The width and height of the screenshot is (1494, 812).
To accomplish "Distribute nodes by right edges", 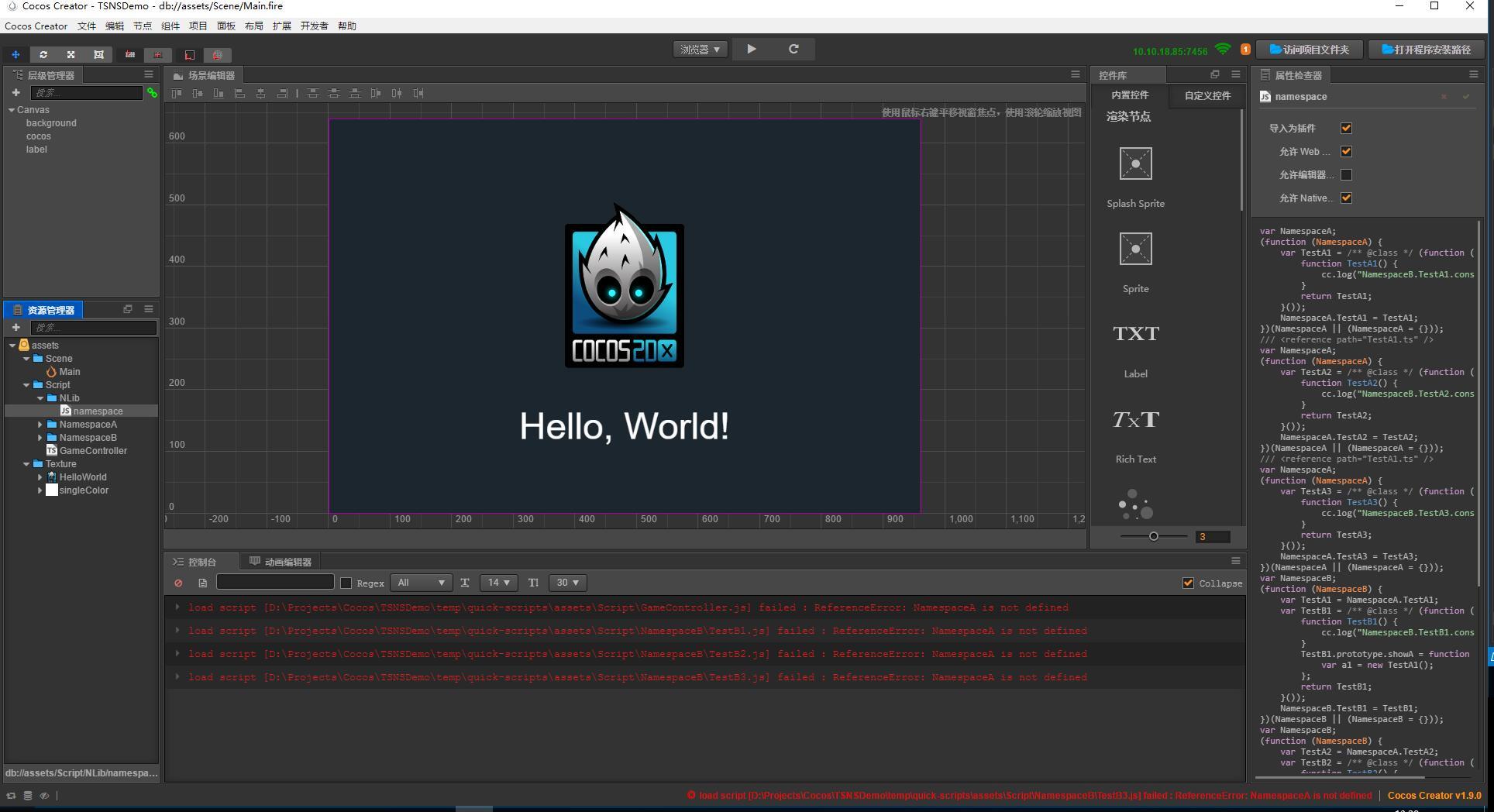I will pos(418,93).
